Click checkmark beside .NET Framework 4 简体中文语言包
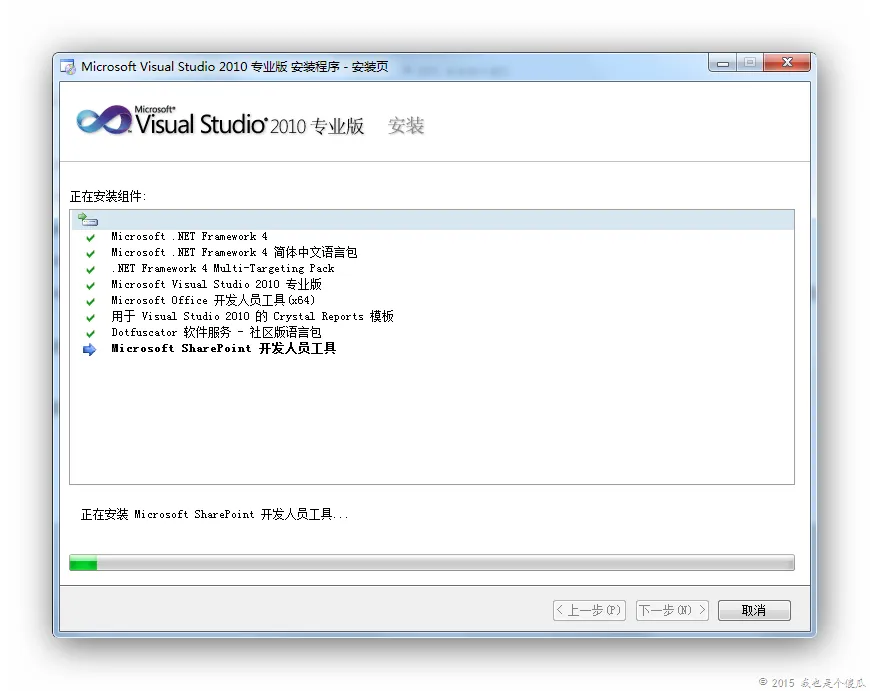870x691 pixels. point(90,254)
